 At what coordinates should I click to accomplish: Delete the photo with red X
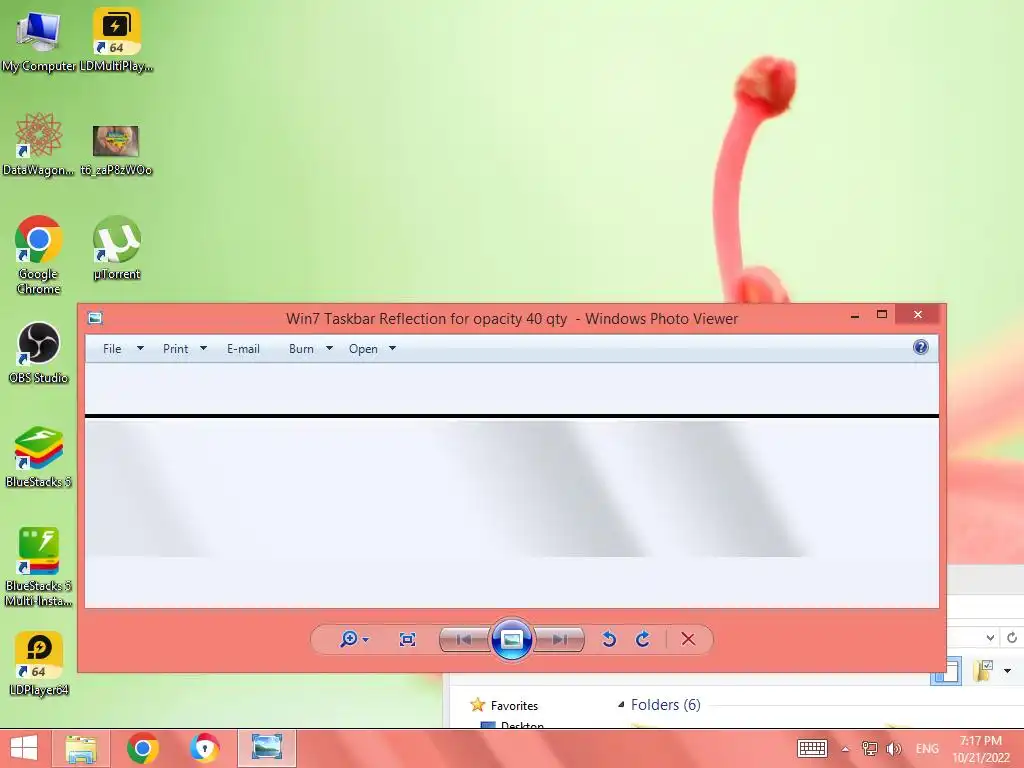click(x=688, y=639)
